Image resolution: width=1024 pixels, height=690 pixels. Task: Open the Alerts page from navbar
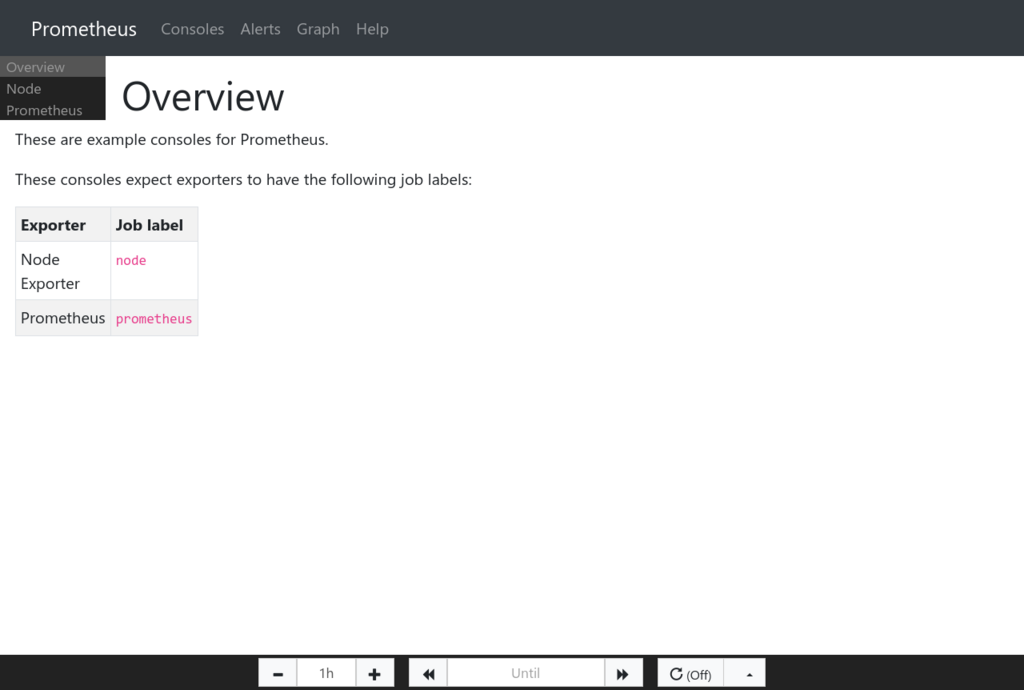[260, 29]
